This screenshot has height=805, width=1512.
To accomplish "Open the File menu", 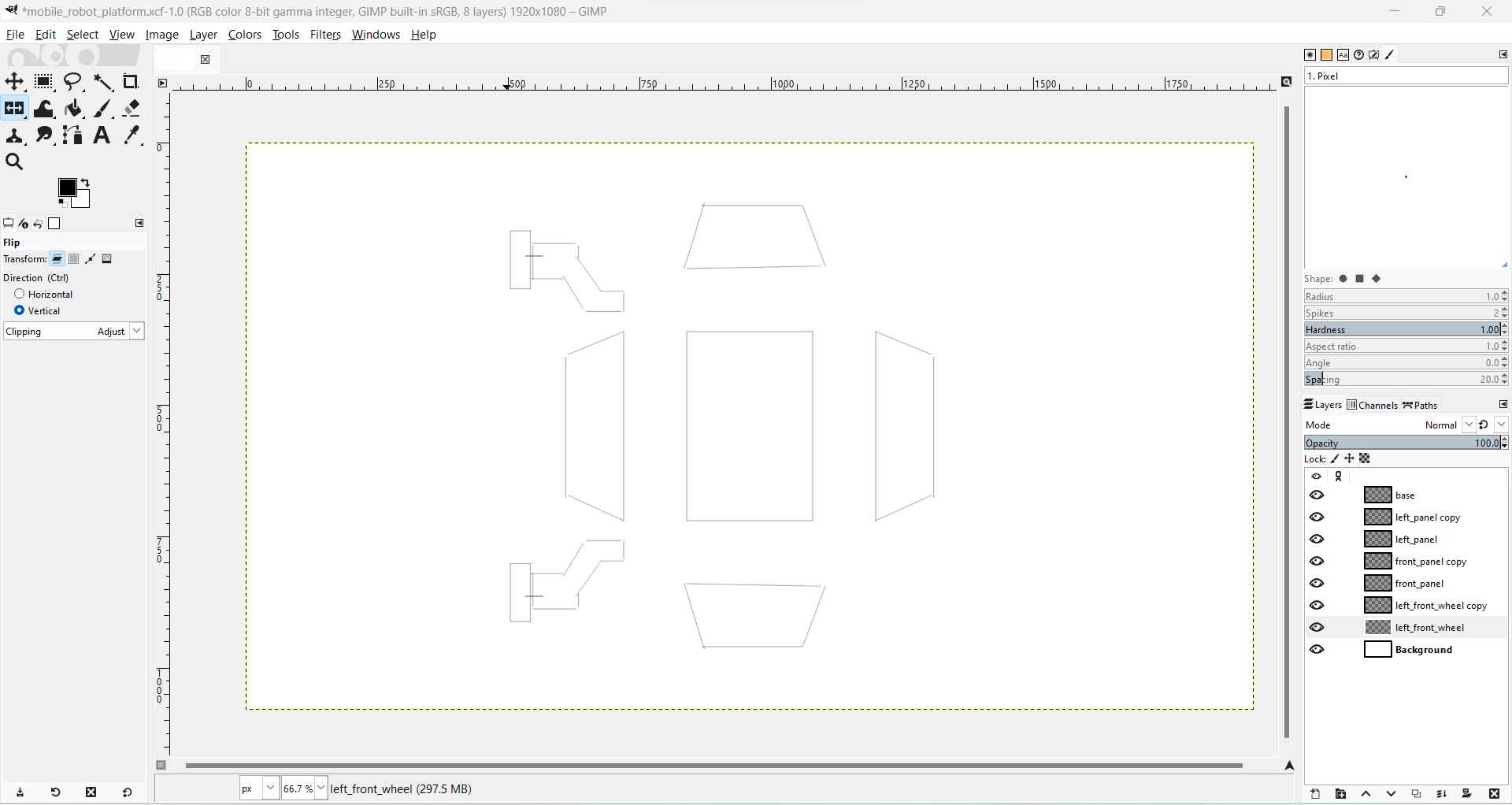I will pyautogui.click(x=15, y=35).
